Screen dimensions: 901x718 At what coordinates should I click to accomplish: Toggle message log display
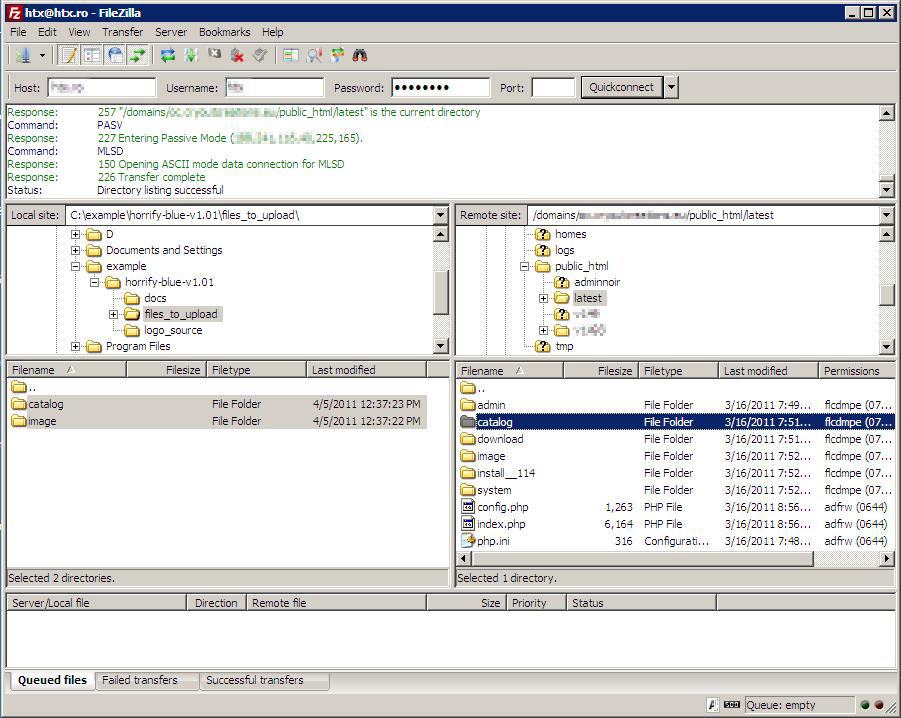coord(69,56)
